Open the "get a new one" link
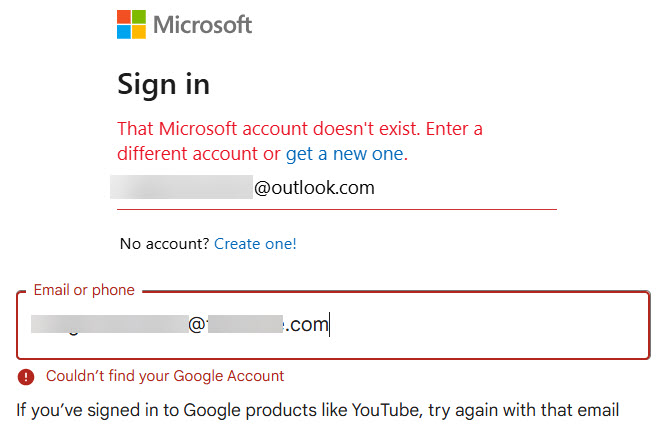The image size is (658, 439). point(345,154)
